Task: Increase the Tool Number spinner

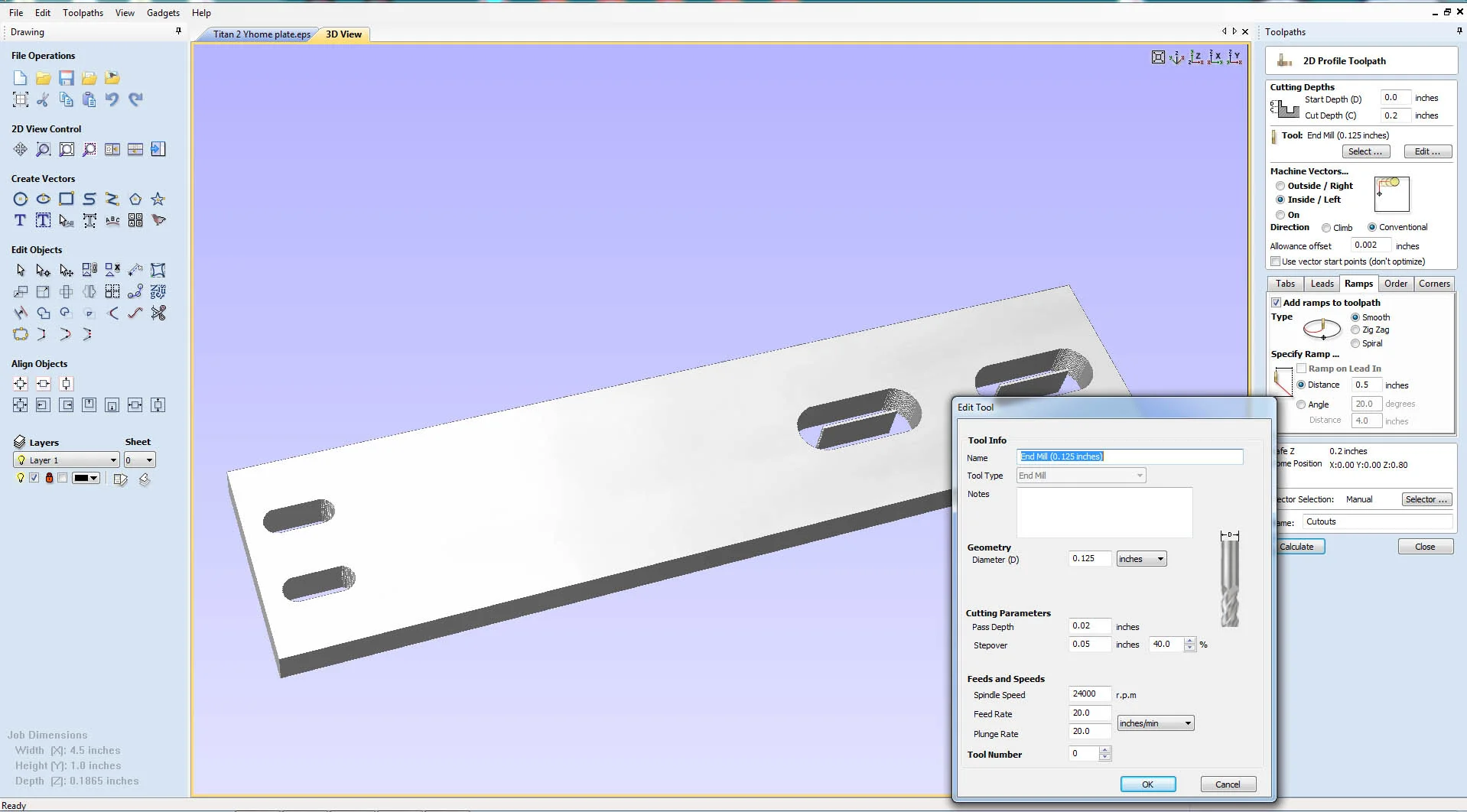Action: (1104, 750)
